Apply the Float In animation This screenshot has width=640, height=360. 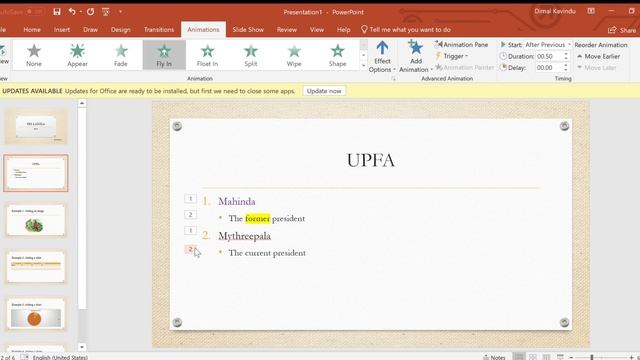pos(207,55)
